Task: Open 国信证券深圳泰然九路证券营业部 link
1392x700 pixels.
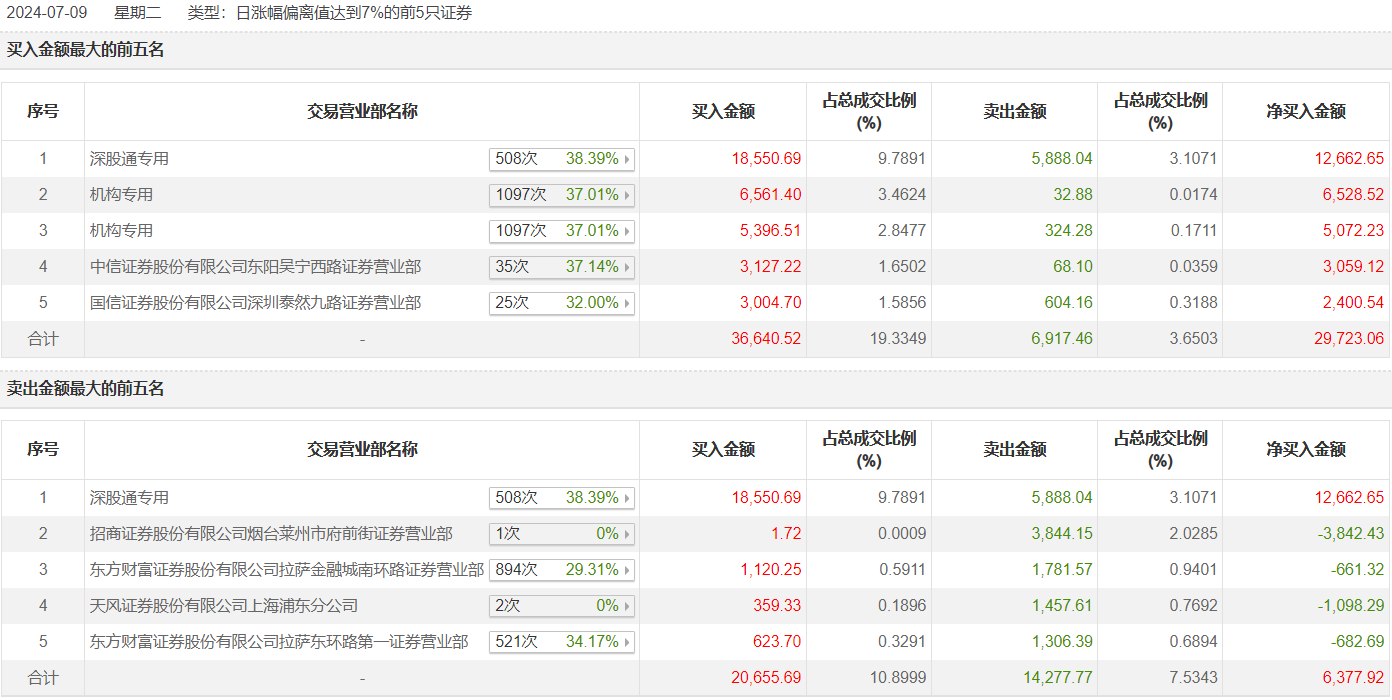Action: coord(255,303)
